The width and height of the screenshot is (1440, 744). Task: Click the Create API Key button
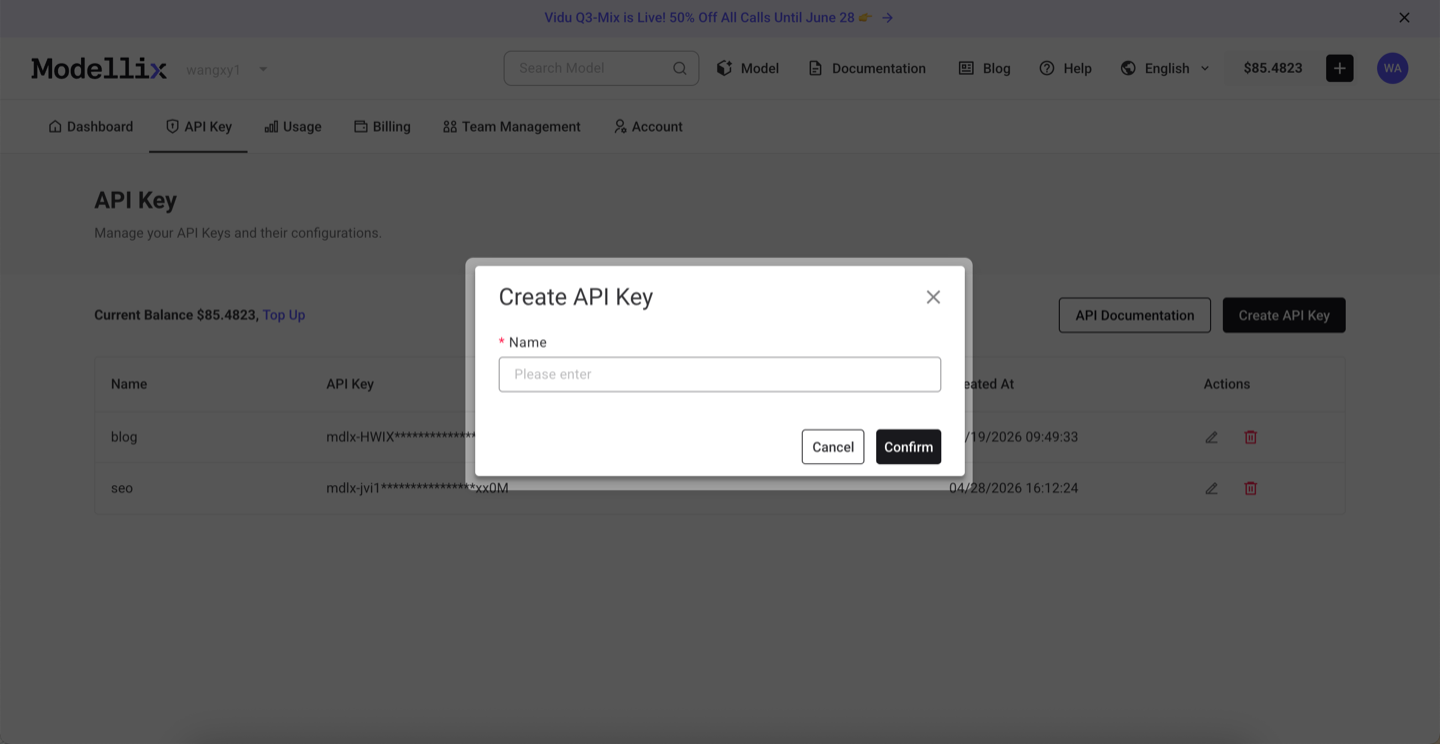pyautogui.click(x=1284, y=315)
